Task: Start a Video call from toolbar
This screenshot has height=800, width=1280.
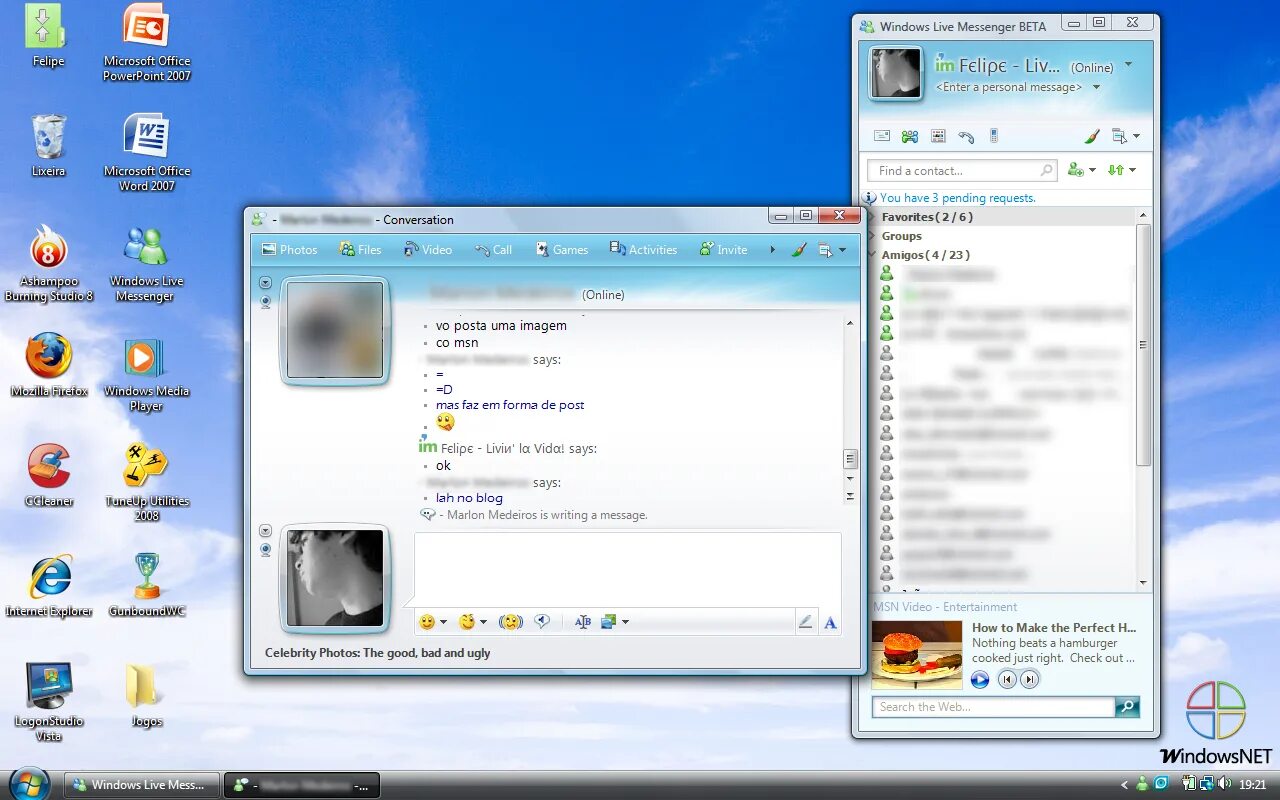Action: pos(428,250)
